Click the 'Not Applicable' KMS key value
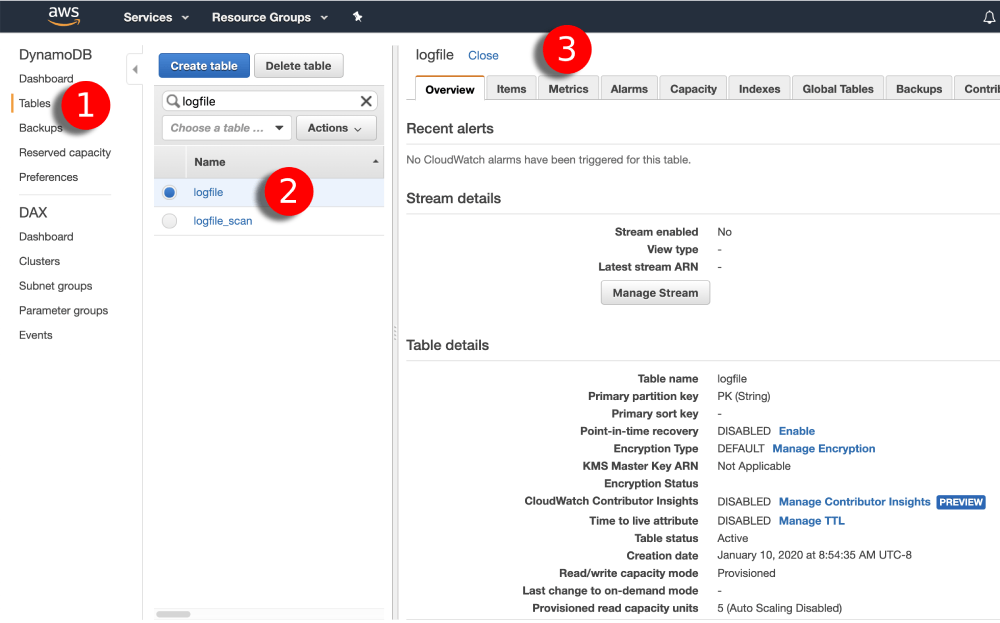Screen dimensions: 1000x623 754,466
